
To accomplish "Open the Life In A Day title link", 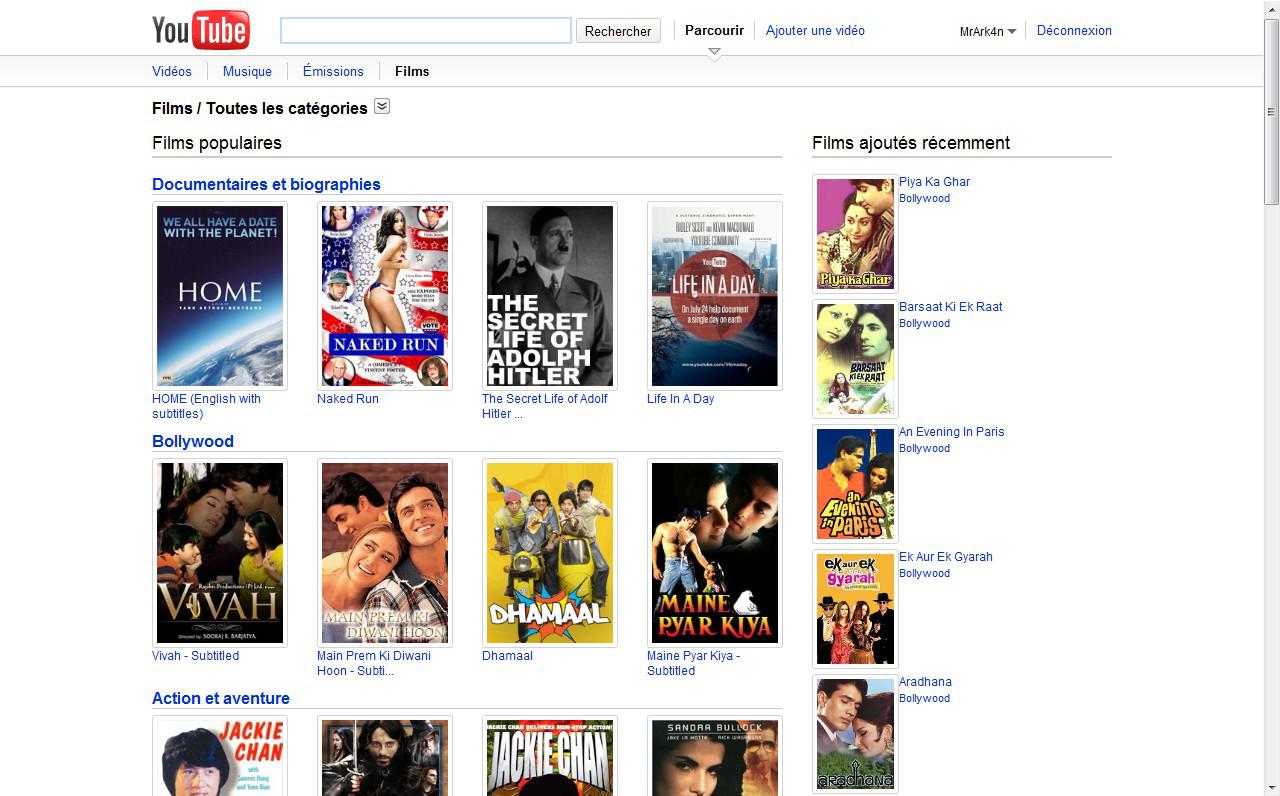I will click(681, 398).
